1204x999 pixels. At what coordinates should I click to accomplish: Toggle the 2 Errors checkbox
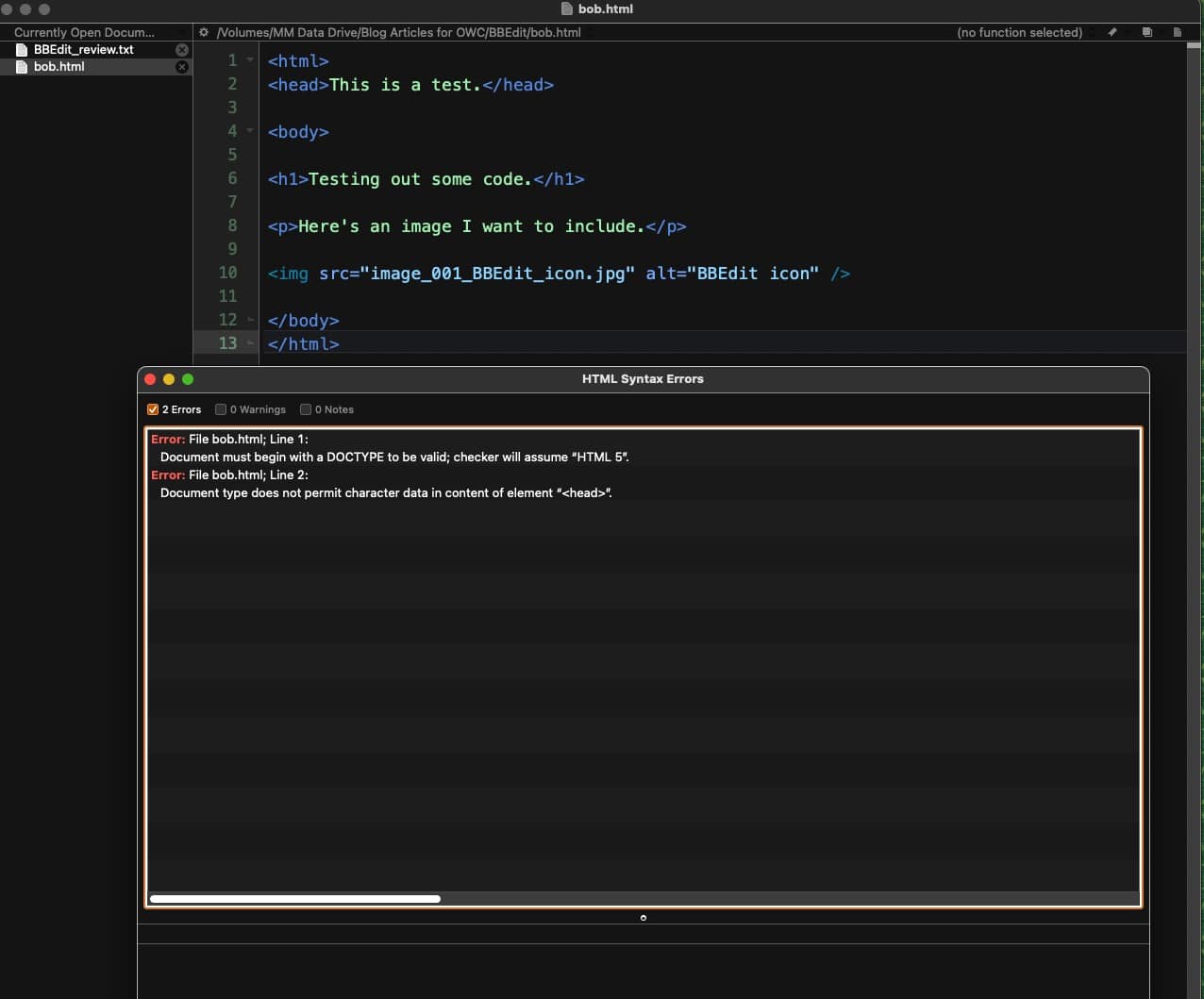tap(153, 409)
